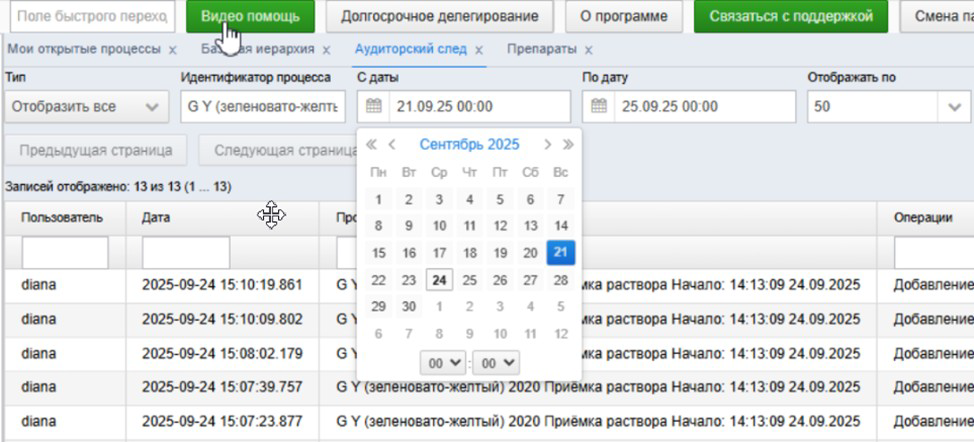Close the Препараты tab
The width and height of the screenshot is (974, 442).
pyautogui.click(x=589, y=50)
